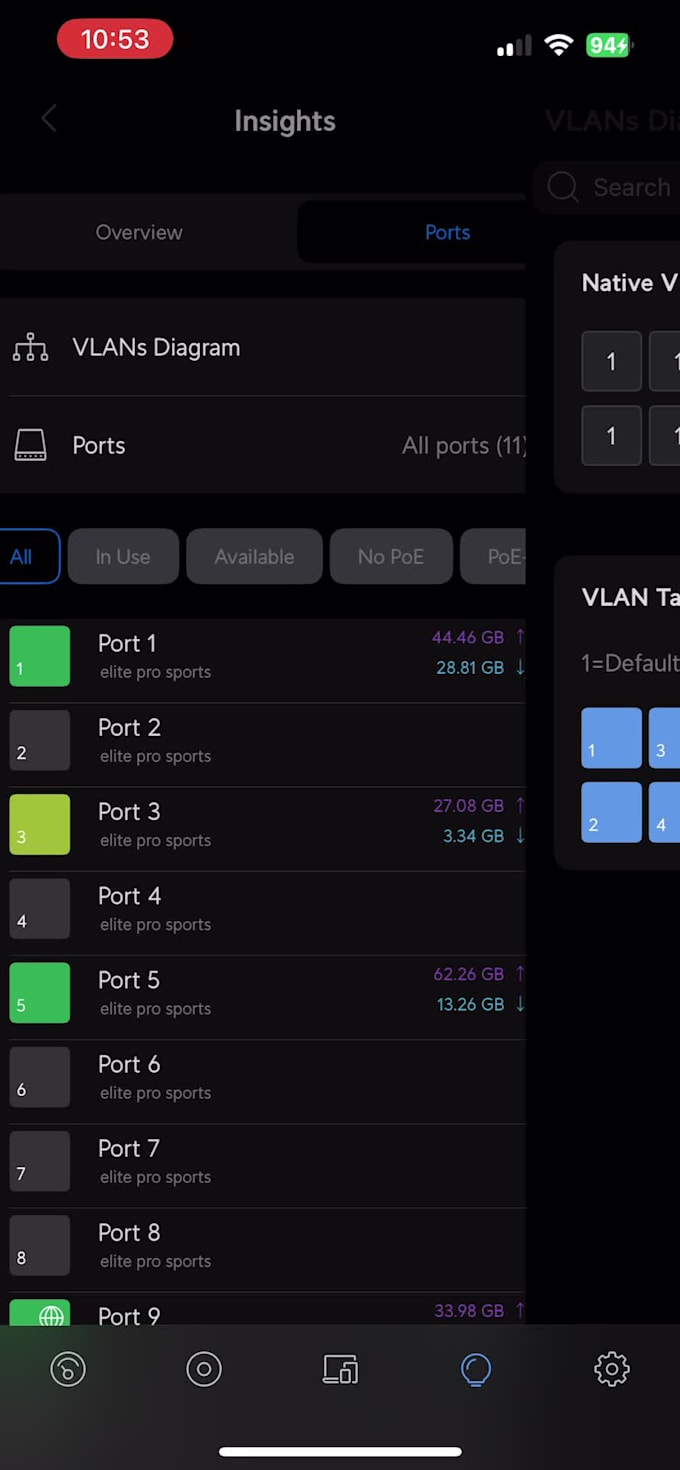
Task: Filter ports by In Use
Action: click(x=123, y=556)
